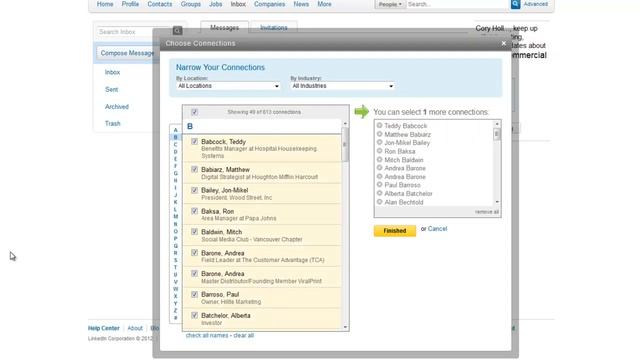Click Compose Message button
This screenshot has width=640, height=360.
click(127, 53)
